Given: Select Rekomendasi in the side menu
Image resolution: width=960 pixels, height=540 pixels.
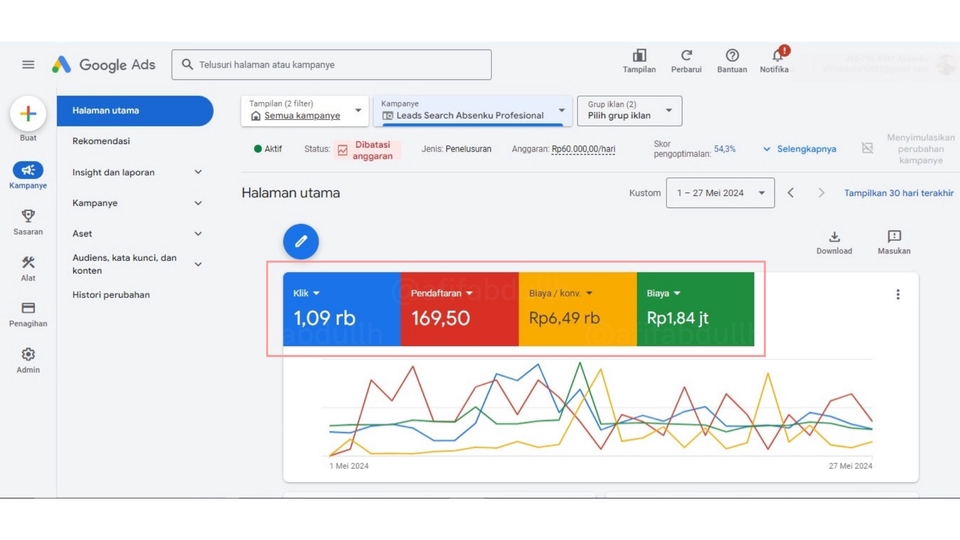Looking at the screenshot, I should [x=101, y=141].
